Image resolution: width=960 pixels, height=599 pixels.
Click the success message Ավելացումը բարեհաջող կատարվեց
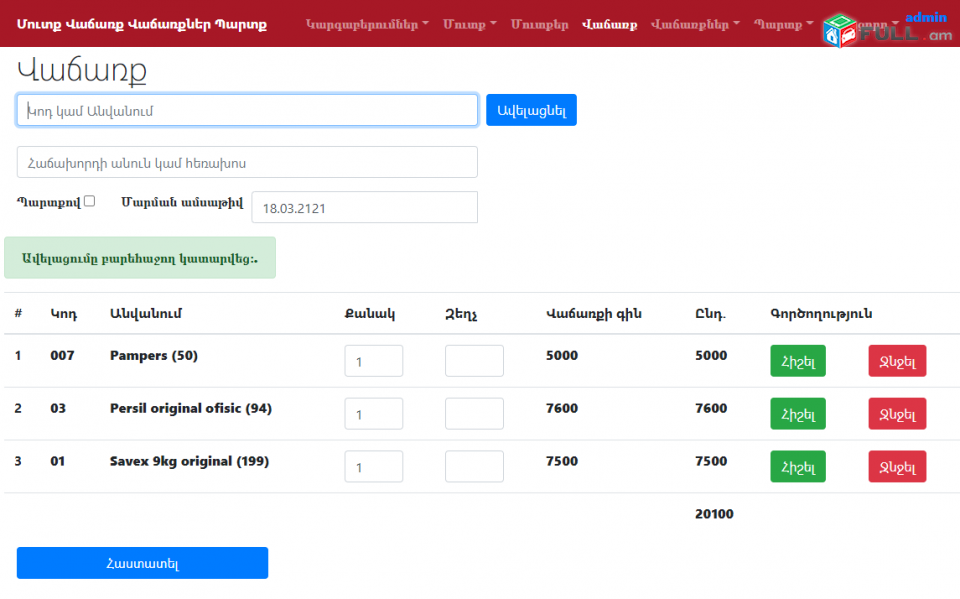click(x=140, y=258)
